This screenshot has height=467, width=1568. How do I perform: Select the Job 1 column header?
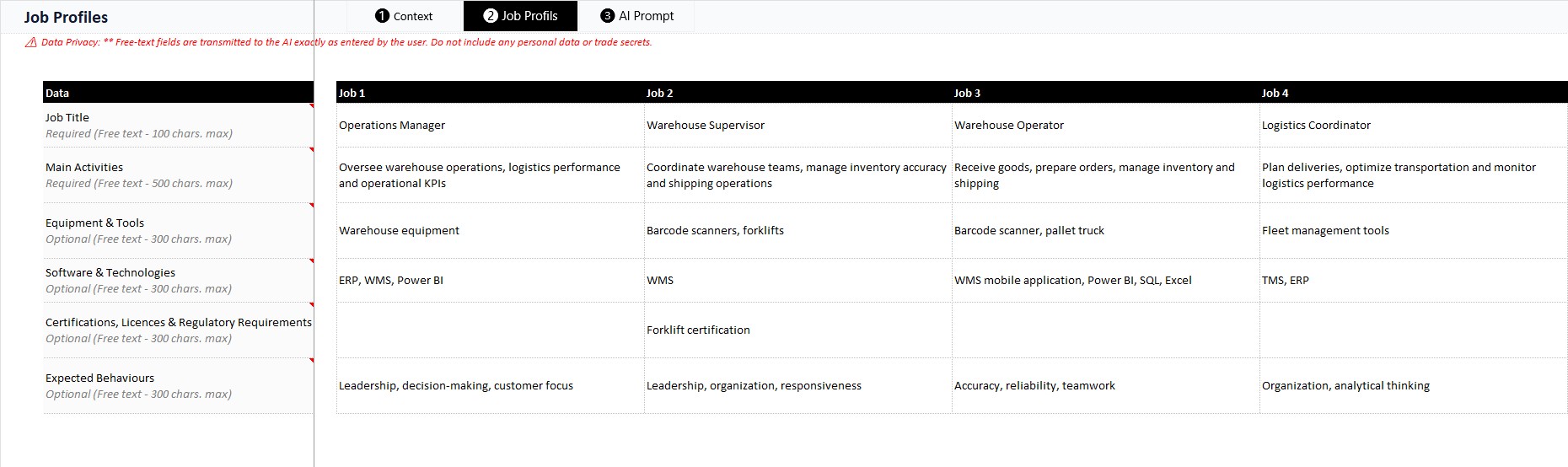pos(490,93)
